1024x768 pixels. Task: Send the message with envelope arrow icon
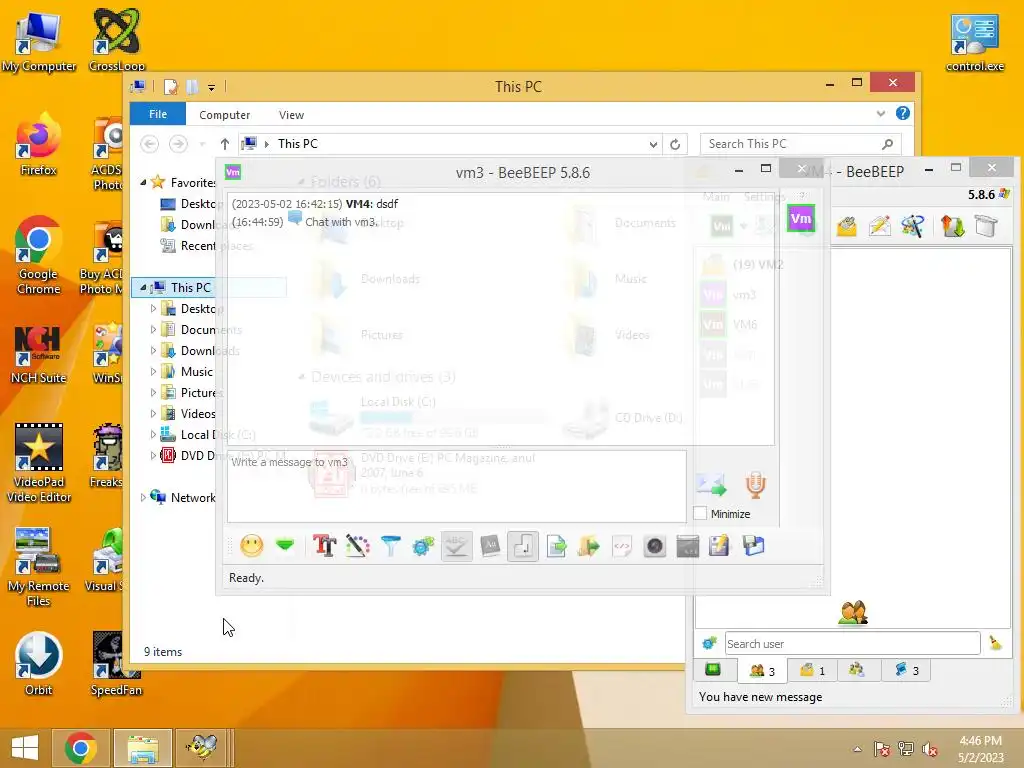click(x=711, y=484)
